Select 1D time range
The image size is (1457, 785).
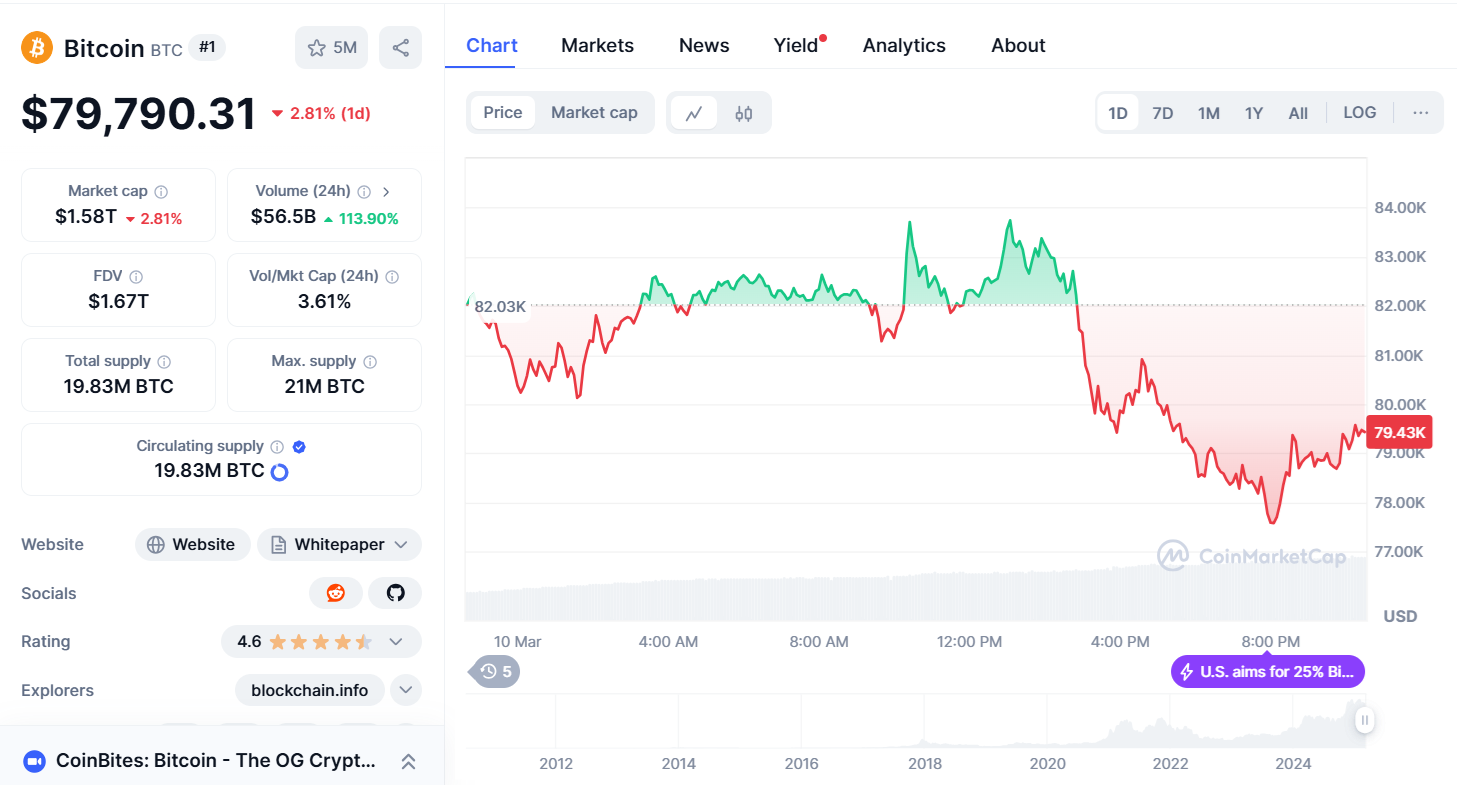pos(1118,113)
